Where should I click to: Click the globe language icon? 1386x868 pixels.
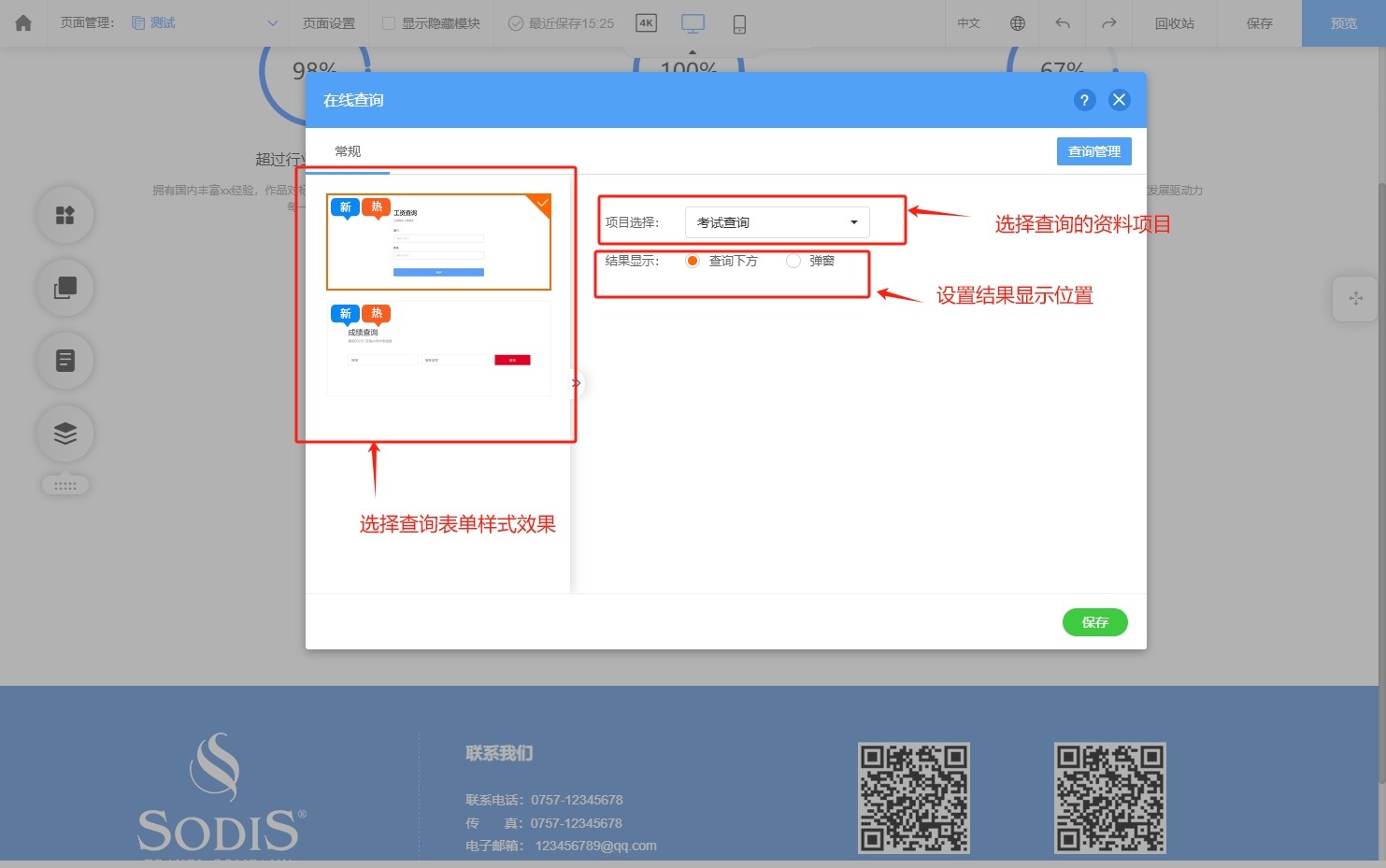1018,23
